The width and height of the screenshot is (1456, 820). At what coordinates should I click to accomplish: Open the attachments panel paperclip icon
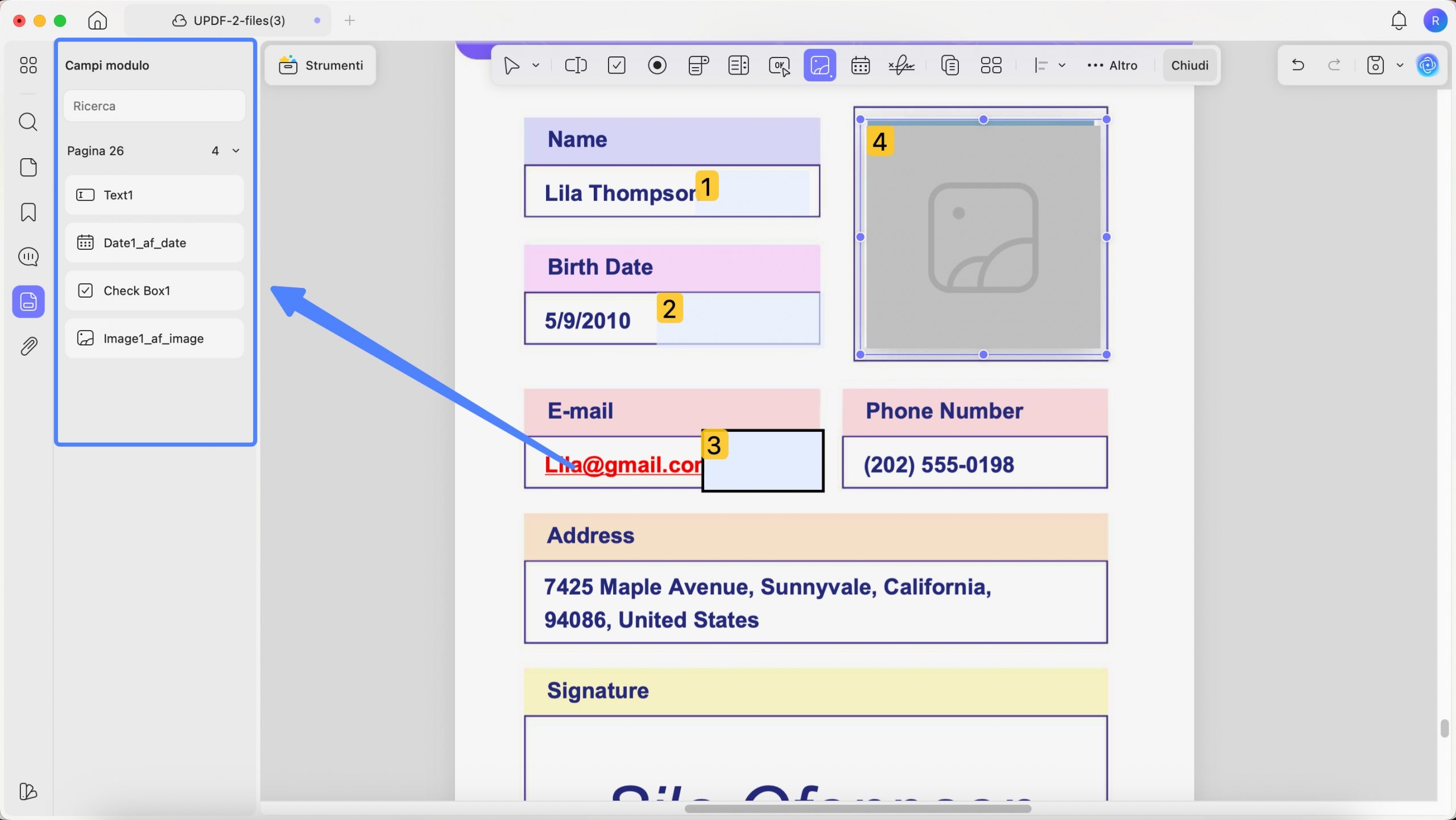pyautogui.click(x=28, y=346)
